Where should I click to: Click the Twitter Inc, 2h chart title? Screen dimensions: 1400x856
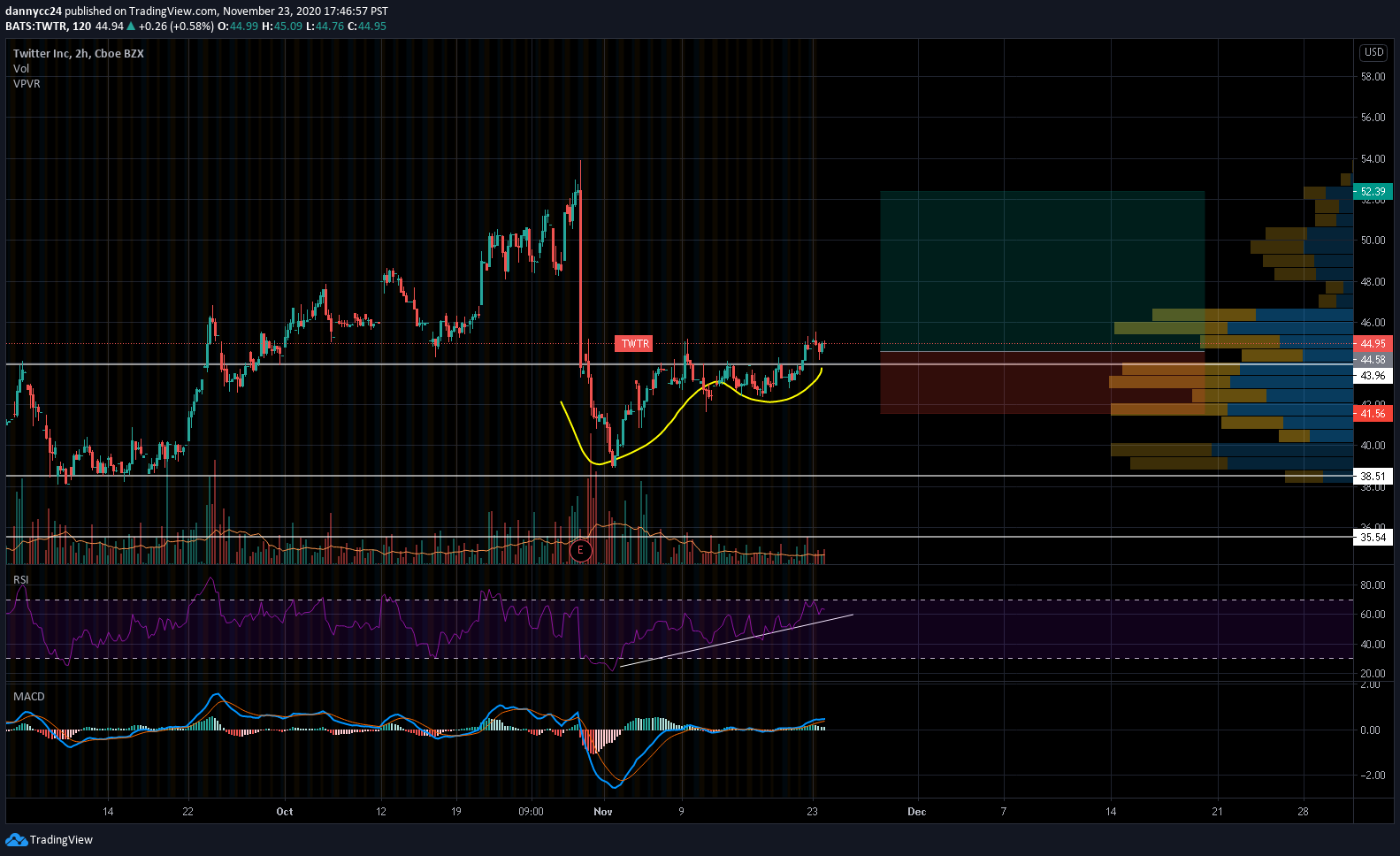click(x=79, y=53)
